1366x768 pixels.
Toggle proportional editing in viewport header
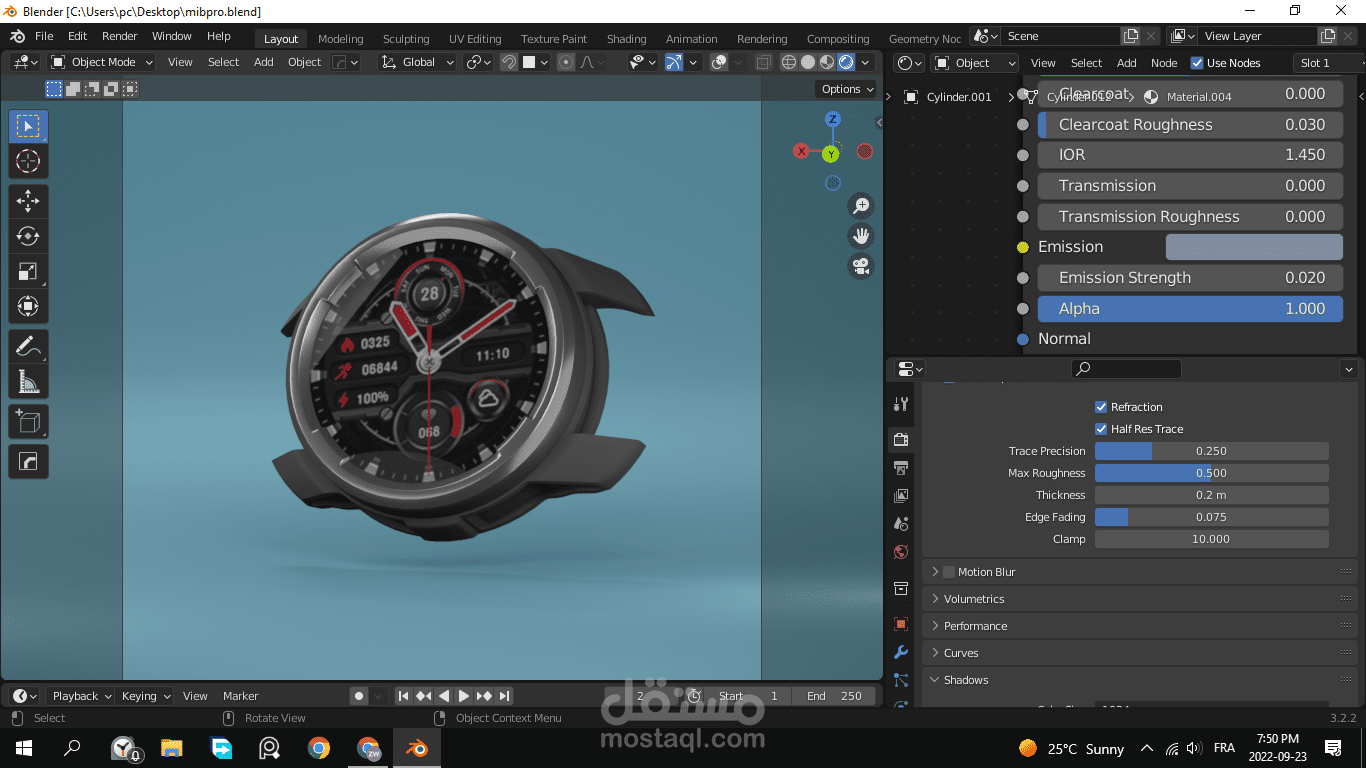(x=566, y=62)
